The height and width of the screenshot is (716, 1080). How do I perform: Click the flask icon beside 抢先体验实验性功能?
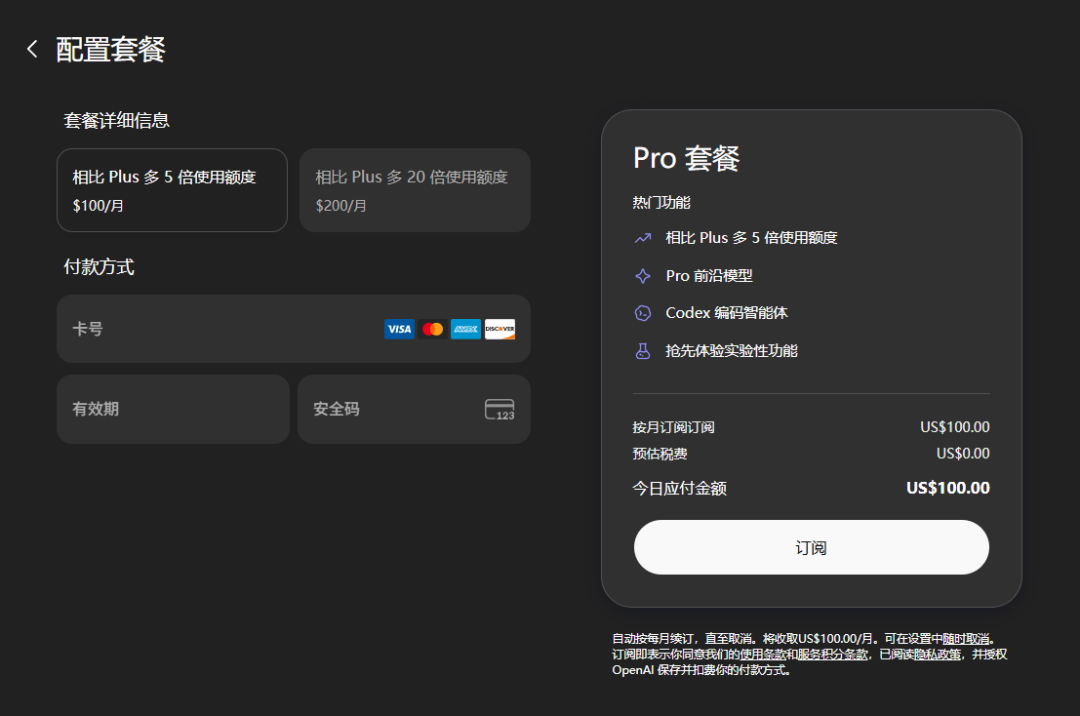point(643,351)
